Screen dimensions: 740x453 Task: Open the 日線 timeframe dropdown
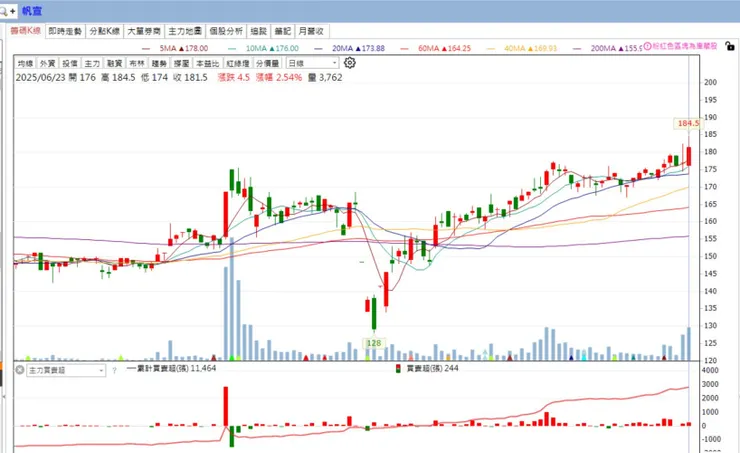pos(312,63)
